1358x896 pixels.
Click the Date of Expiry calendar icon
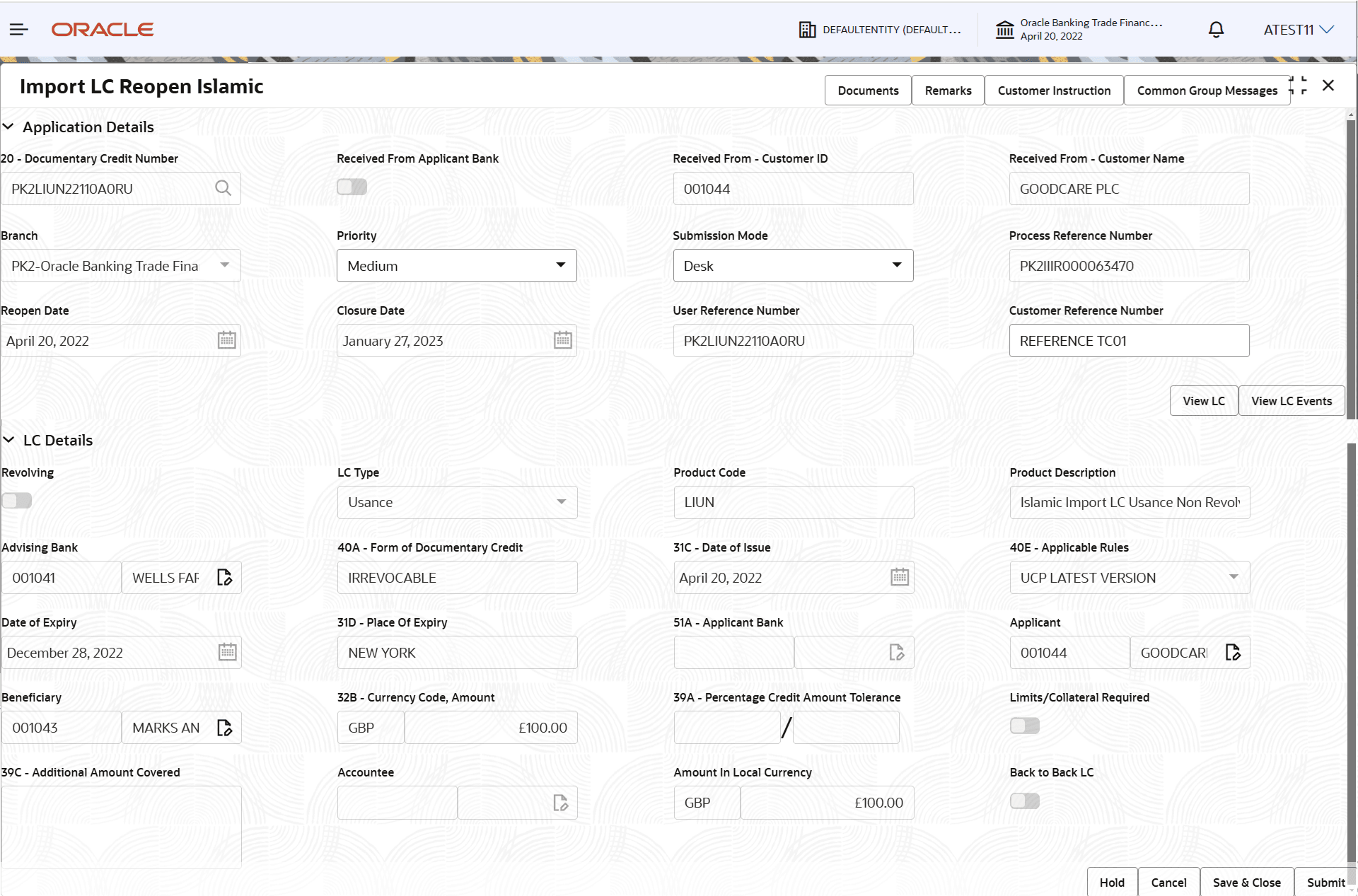pos(227,652)
